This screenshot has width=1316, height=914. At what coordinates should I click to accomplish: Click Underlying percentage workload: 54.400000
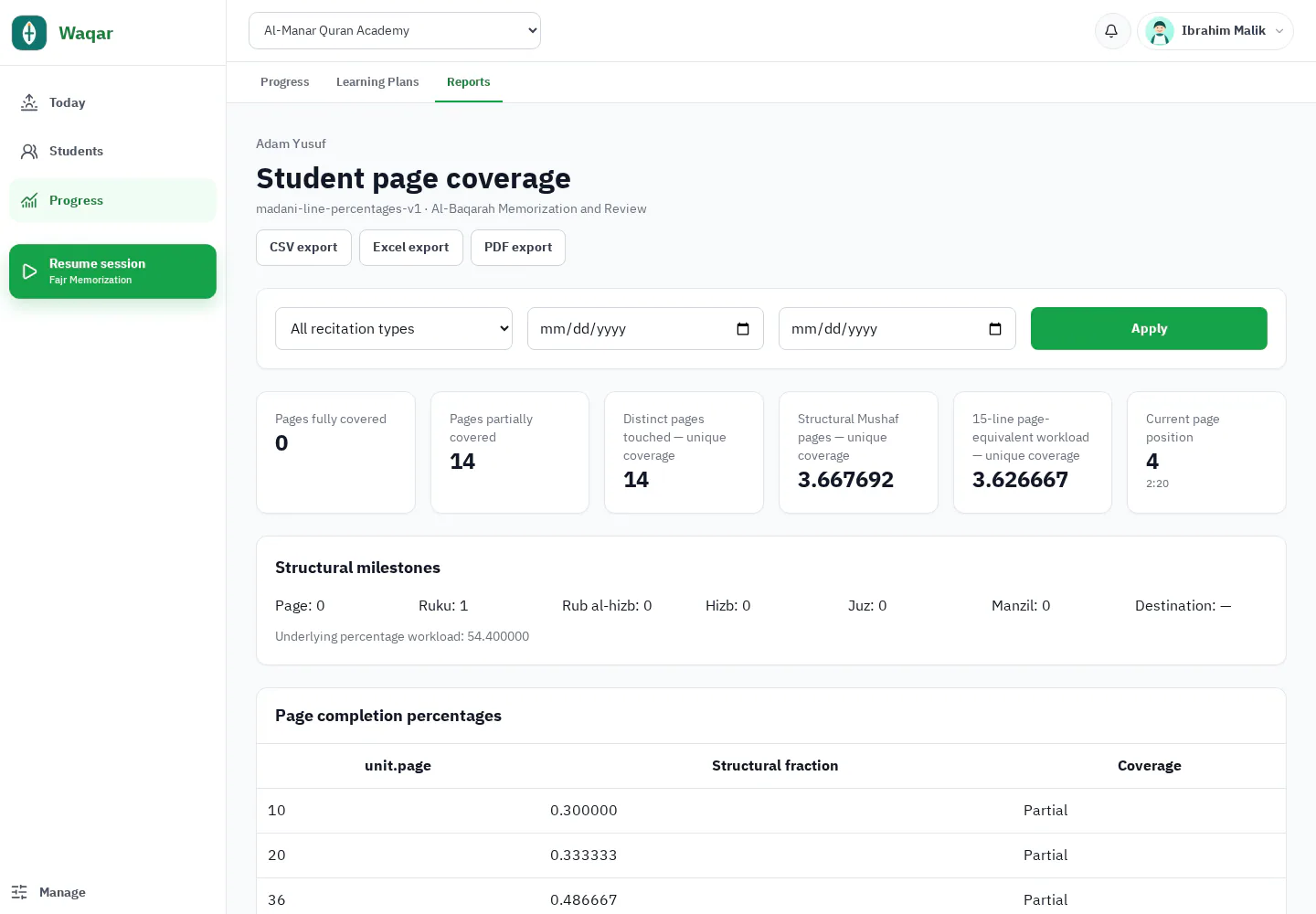point(402,636)
